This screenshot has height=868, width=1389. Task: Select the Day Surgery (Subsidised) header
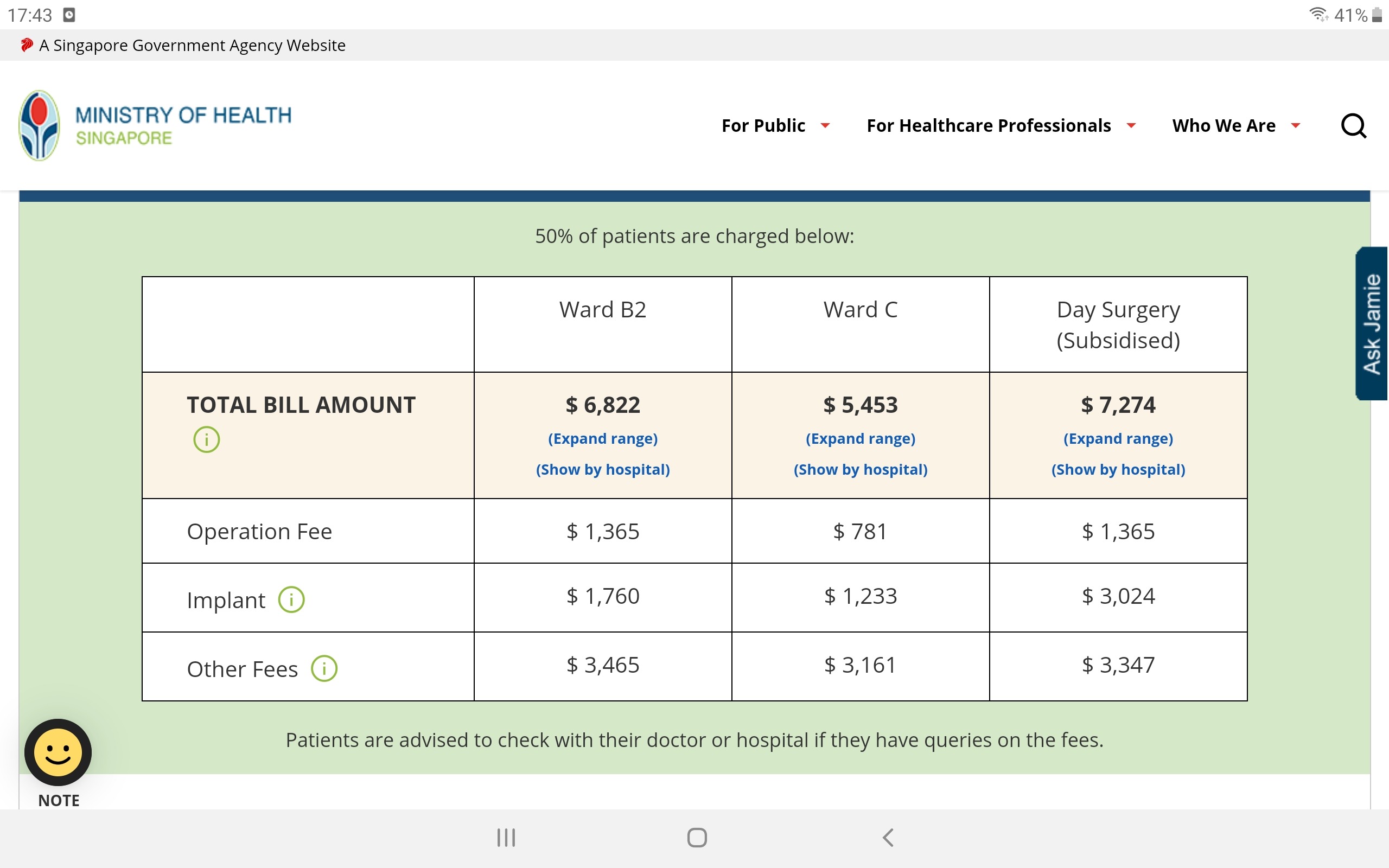[1118, 325]
